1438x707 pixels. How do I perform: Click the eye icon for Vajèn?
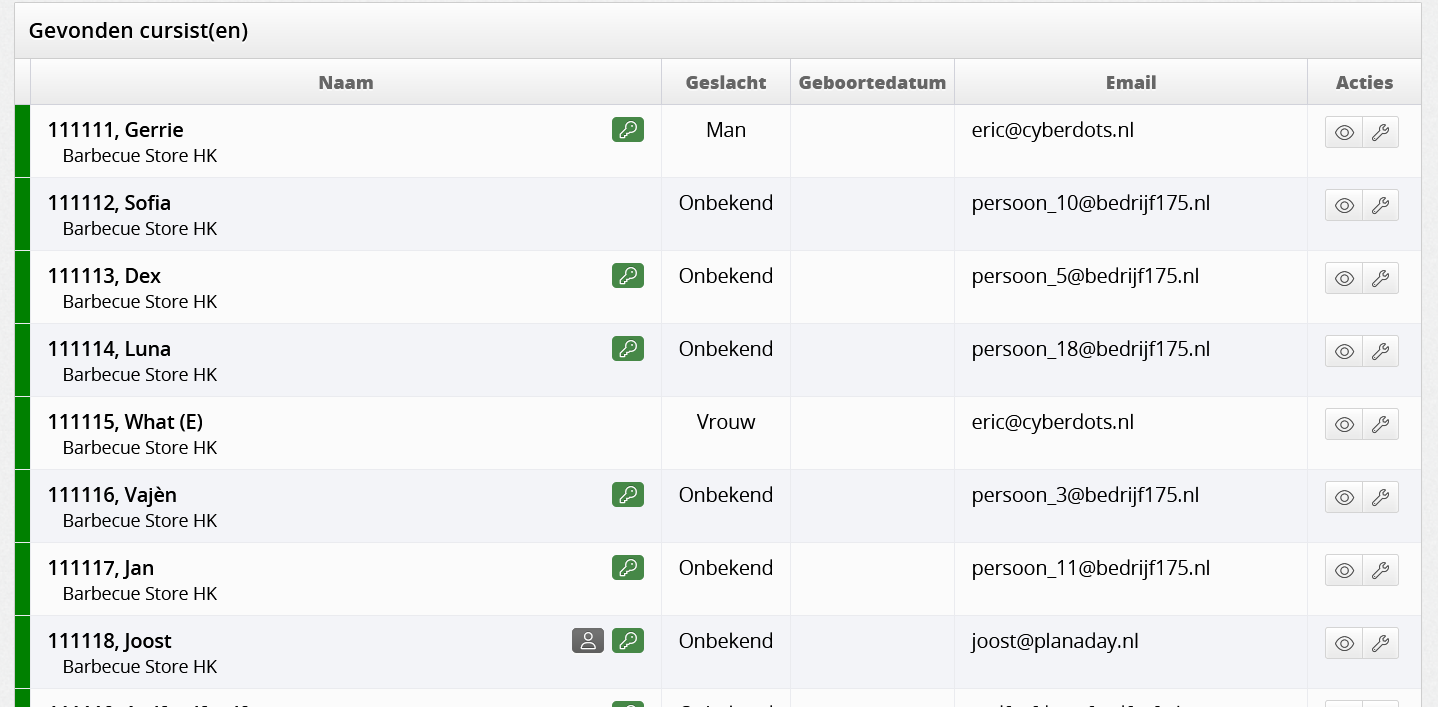pos(1344,497)
